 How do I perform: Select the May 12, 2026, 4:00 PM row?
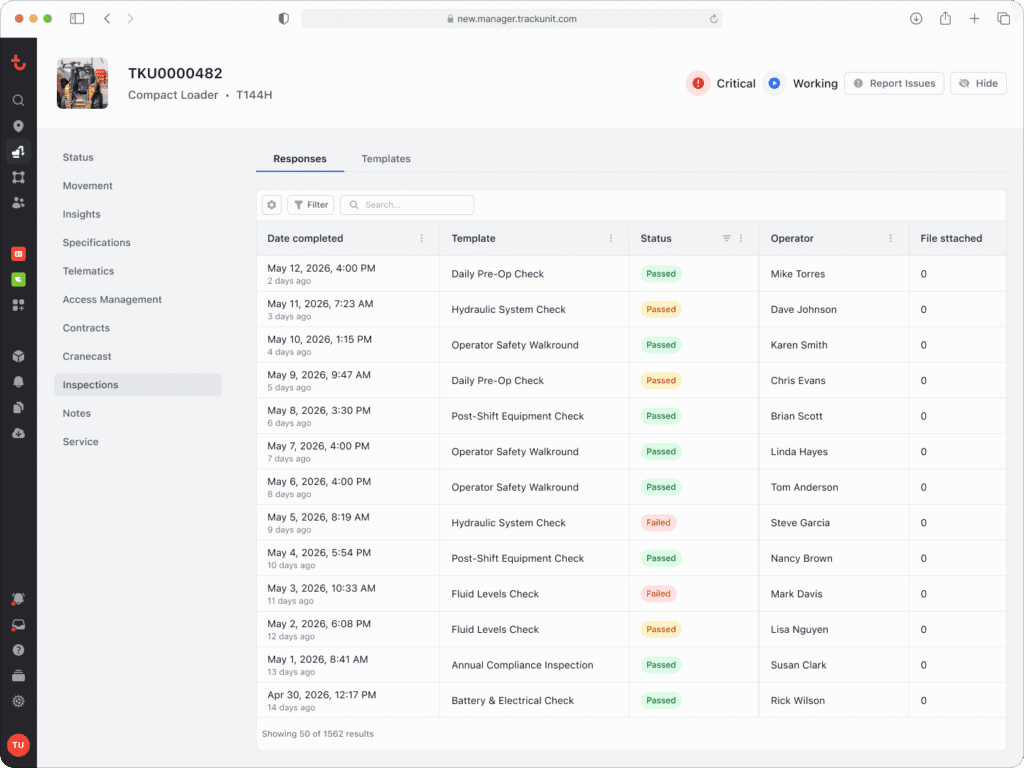631,274
